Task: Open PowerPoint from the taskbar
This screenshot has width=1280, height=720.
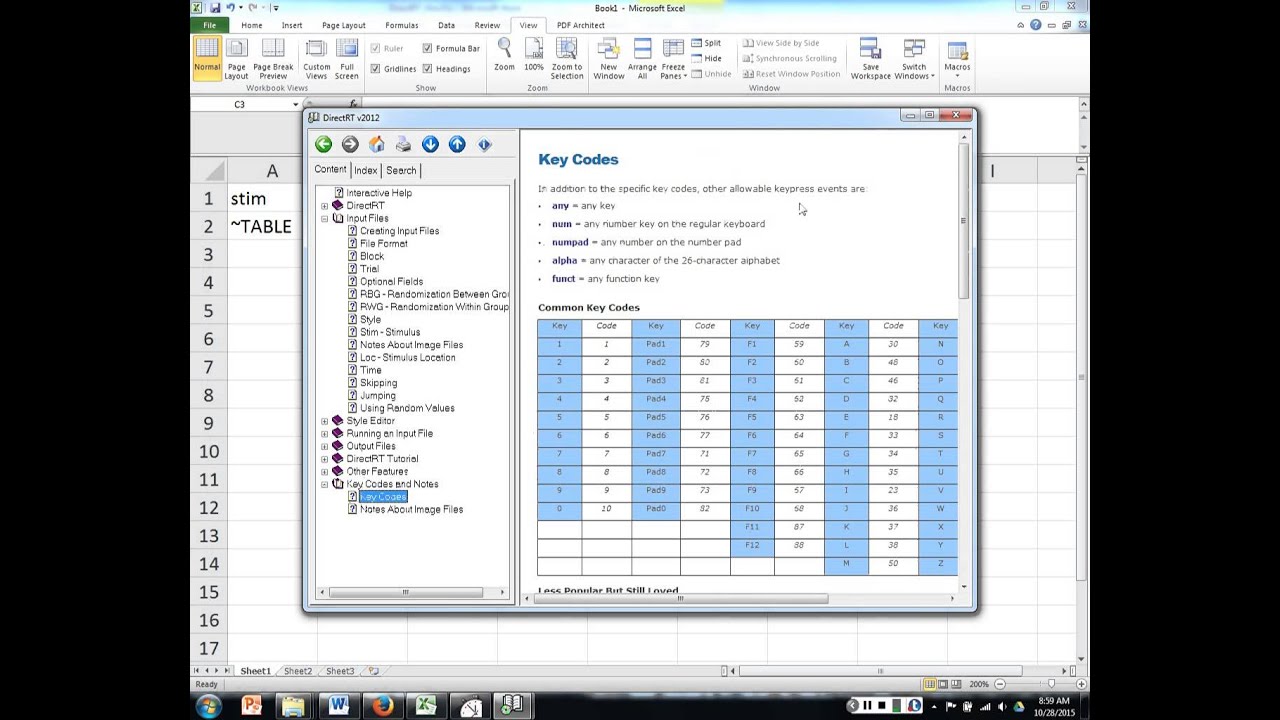Action: pos(250,706)
